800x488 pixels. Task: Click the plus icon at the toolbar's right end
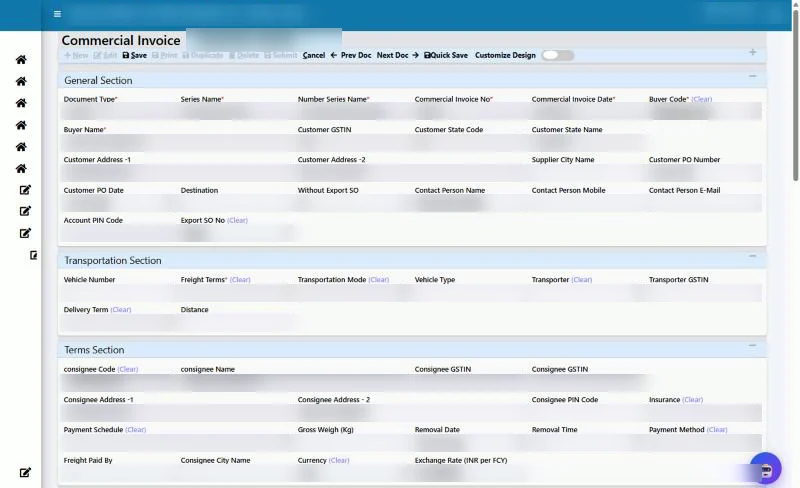tap(753, 52)
